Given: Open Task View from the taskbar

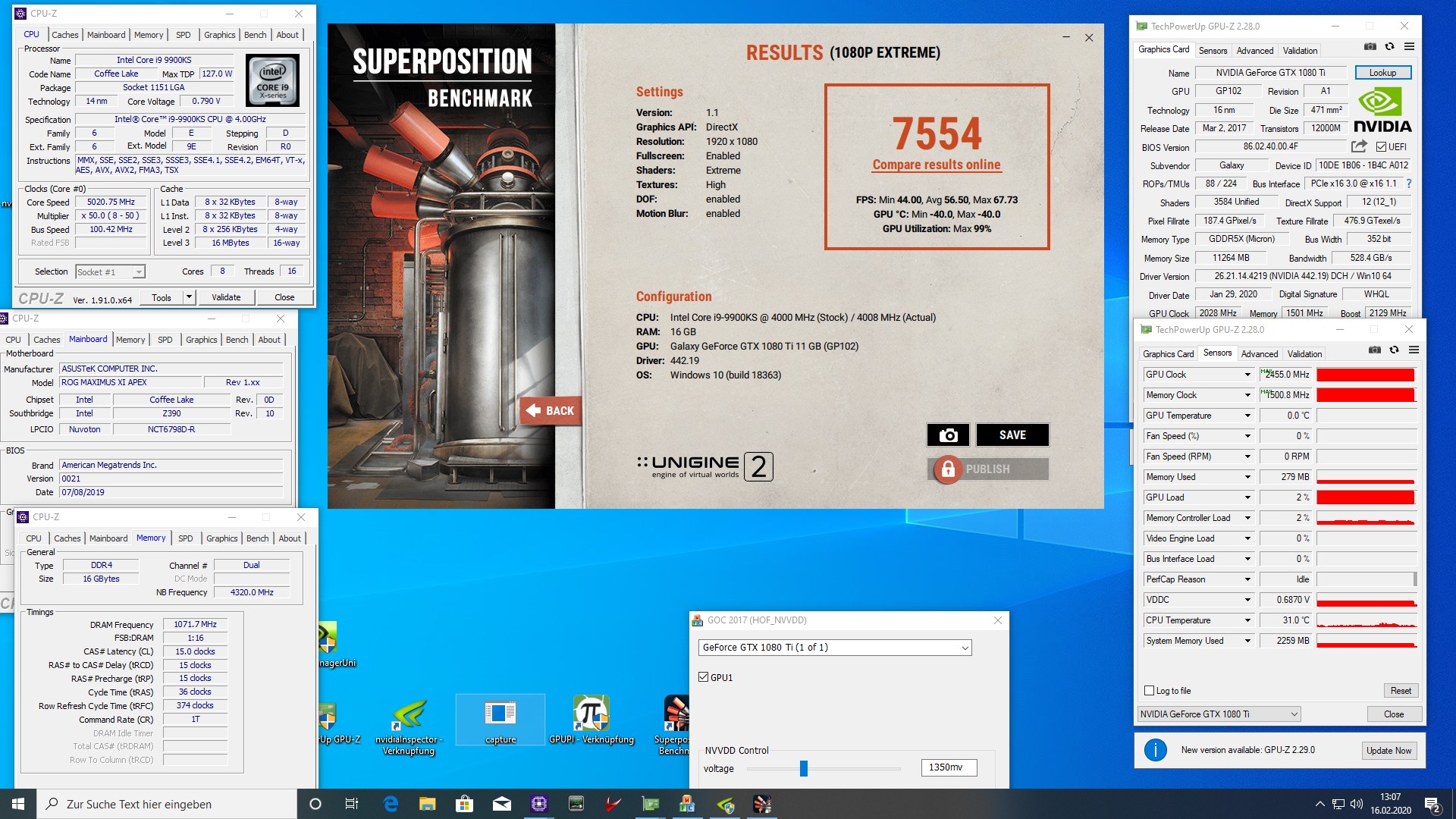Looking at the screenshot, I should (x=351, y=804).
